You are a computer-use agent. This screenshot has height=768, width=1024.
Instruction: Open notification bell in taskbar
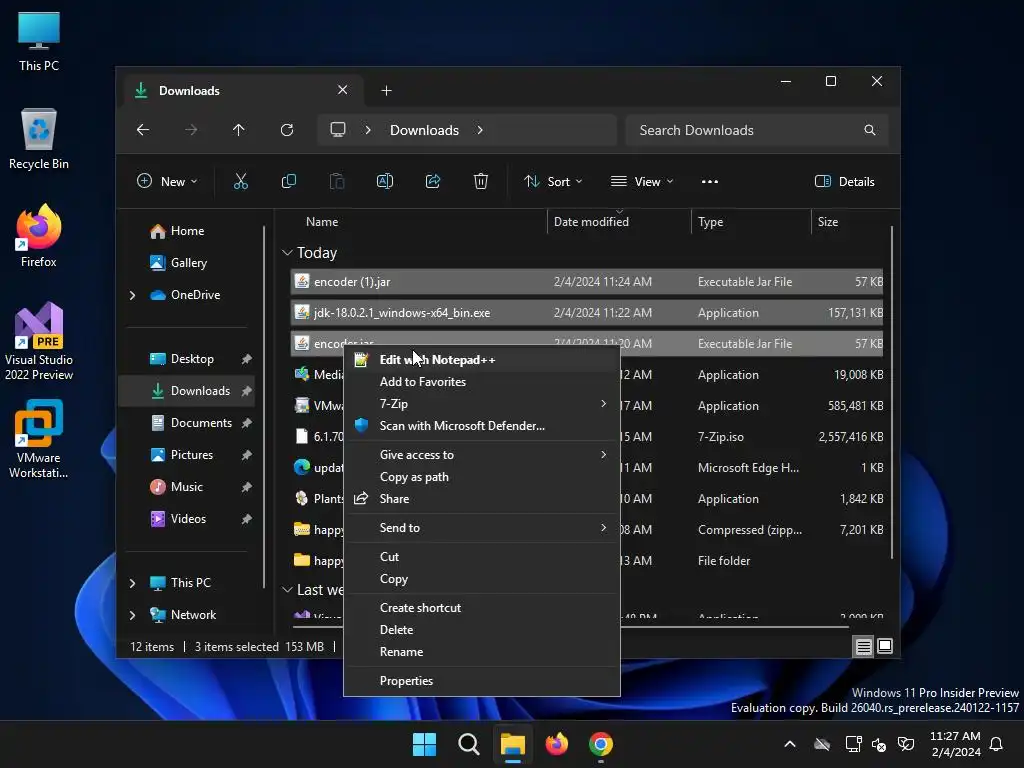(x=997, y=744)
